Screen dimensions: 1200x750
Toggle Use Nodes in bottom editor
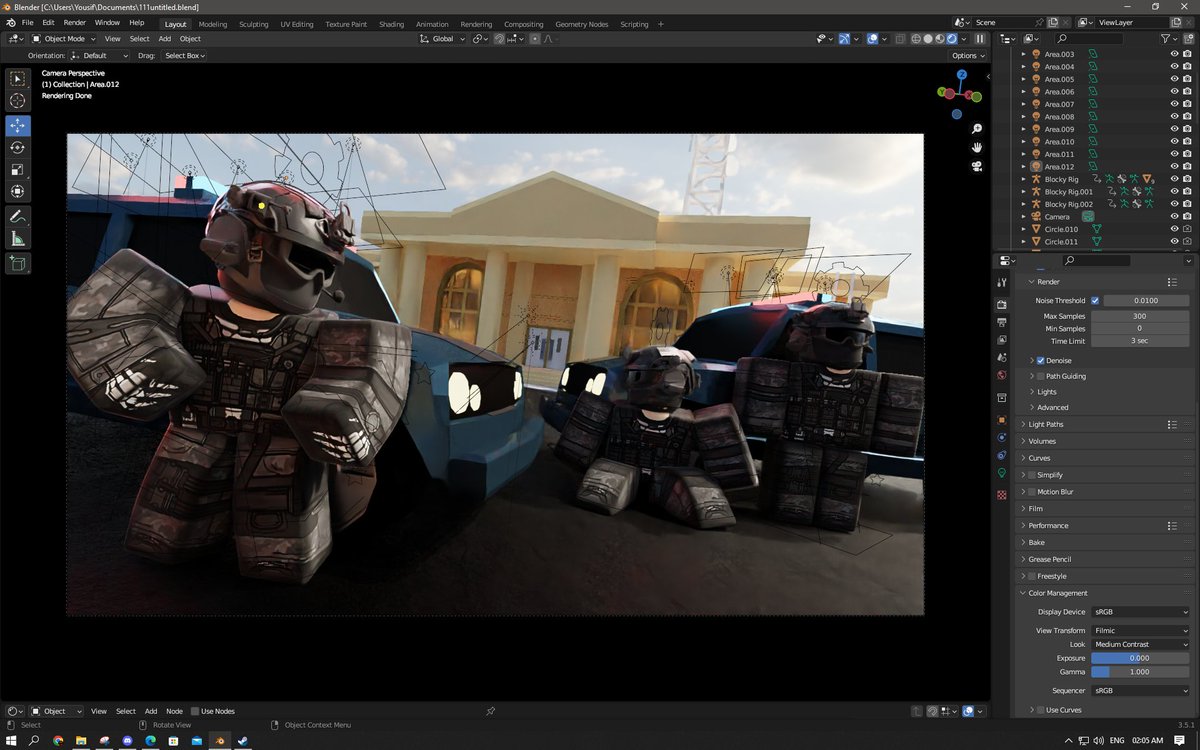(195, 711)
